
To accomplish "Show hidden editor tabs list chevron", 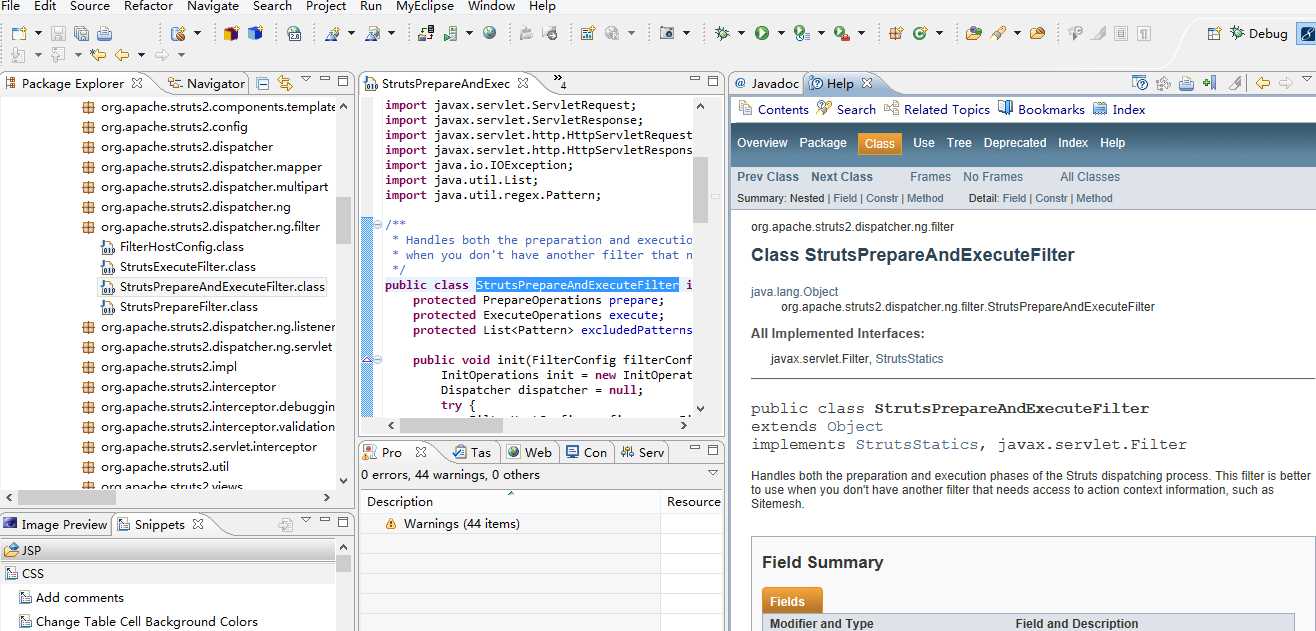I will point(559,82).
